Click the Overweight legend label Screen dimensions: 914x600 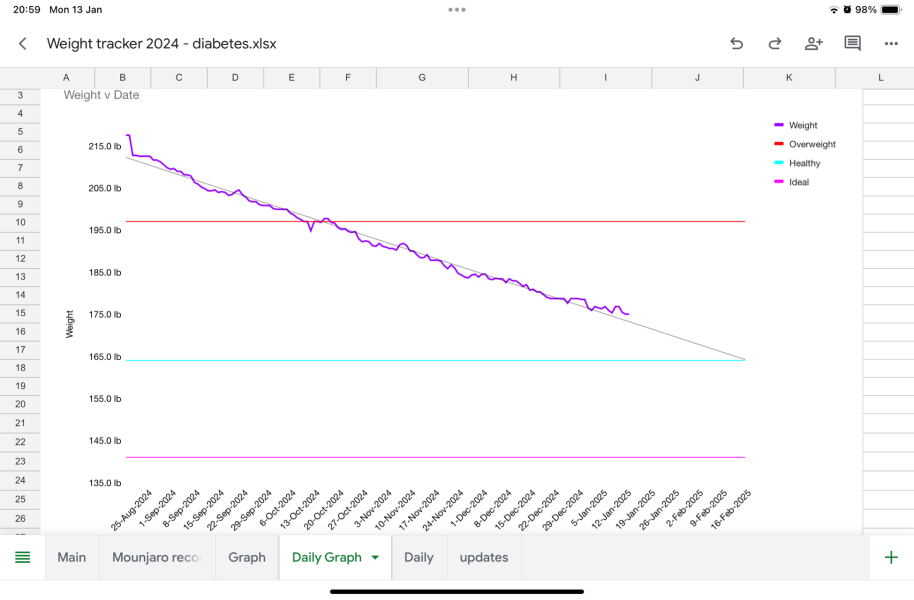pyautogui.click(x=812, y=144)
